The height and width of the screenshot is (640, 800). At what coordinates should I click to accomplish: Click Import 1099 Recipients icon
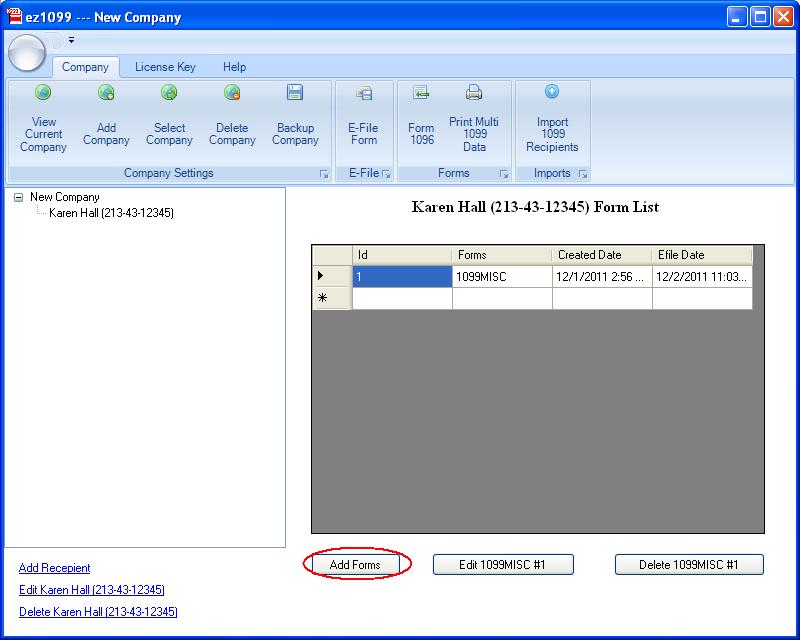552,92
